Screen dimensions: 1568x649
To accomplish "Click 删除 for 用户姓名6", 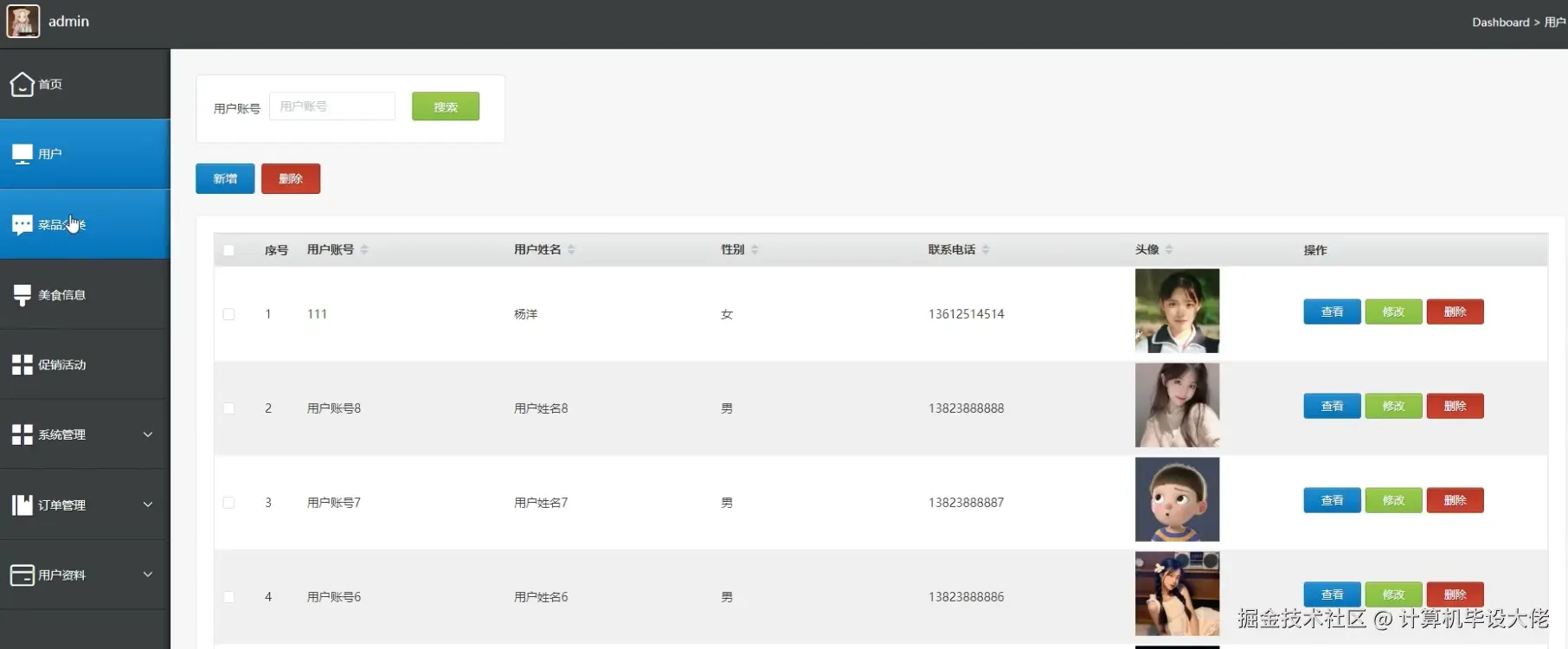I will 1455,594.
